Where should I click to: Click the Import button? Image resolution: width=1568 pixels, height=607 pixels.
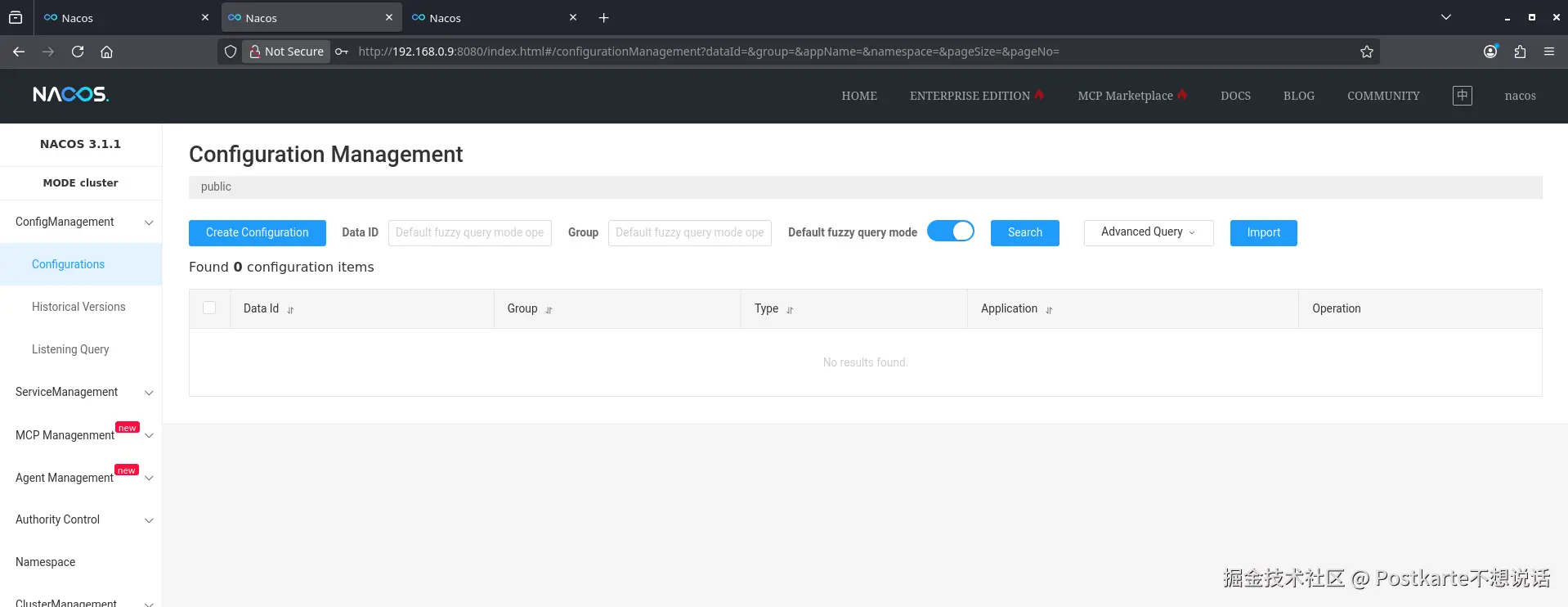1263,232
